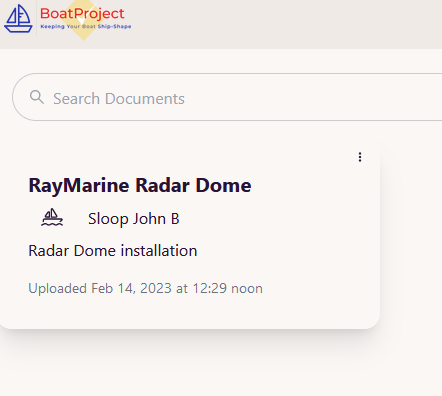
Task: Click the yellow diamond marker over the logo
Action: (x=83, y=19)
